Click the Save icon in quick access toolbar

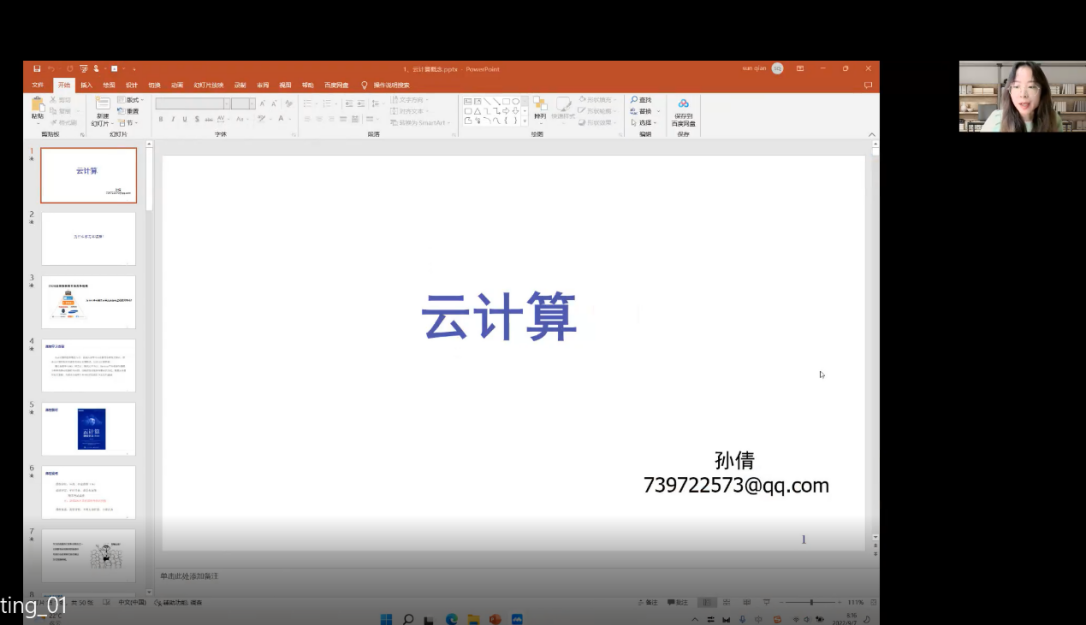pyautogui.click(x=37, y=69)
